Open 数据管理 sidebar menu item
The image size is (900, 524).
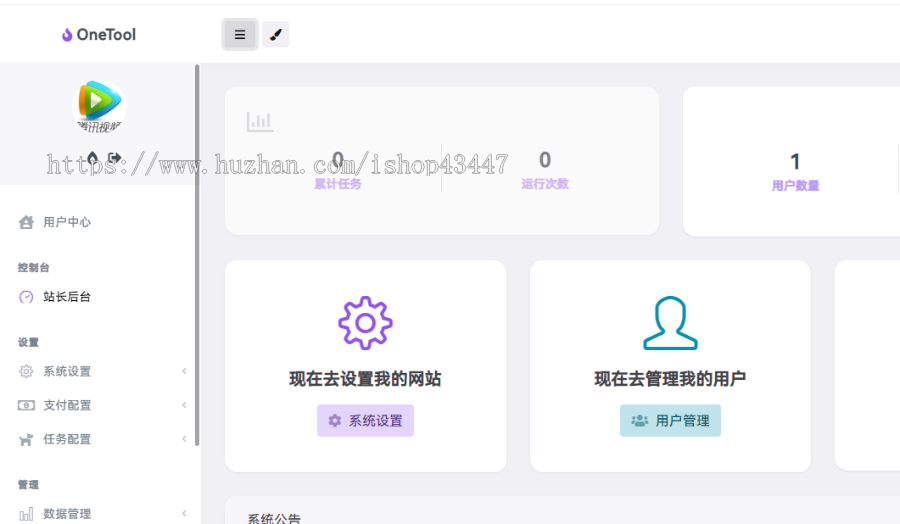pyautogui.click(x=67, y=514)
